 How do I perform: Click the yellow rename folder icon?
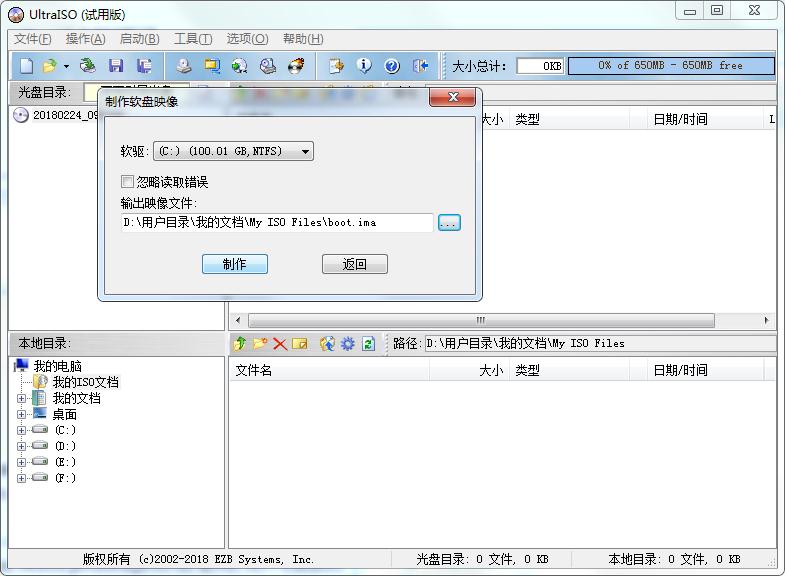tap(300, 343)
